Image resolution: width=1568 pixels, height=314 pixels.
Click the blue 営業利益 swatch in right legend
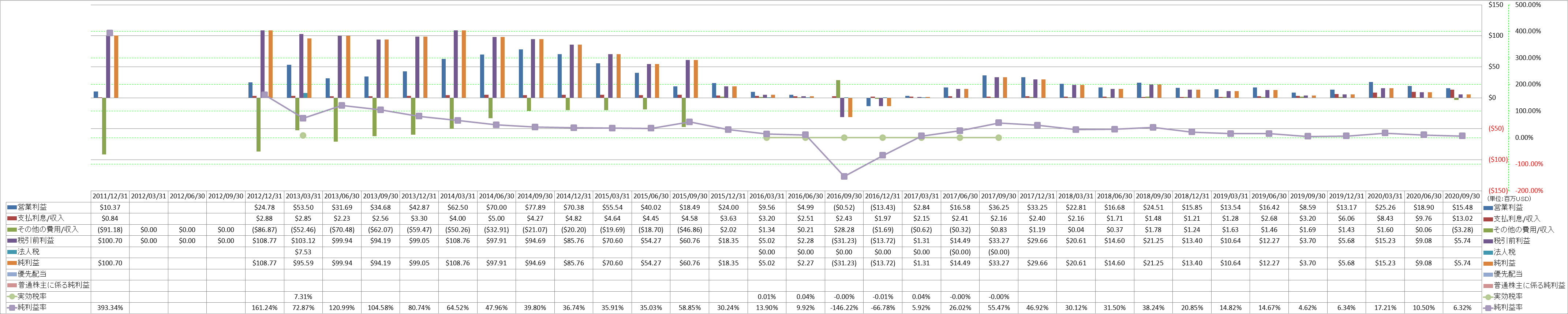(1488, 208)
